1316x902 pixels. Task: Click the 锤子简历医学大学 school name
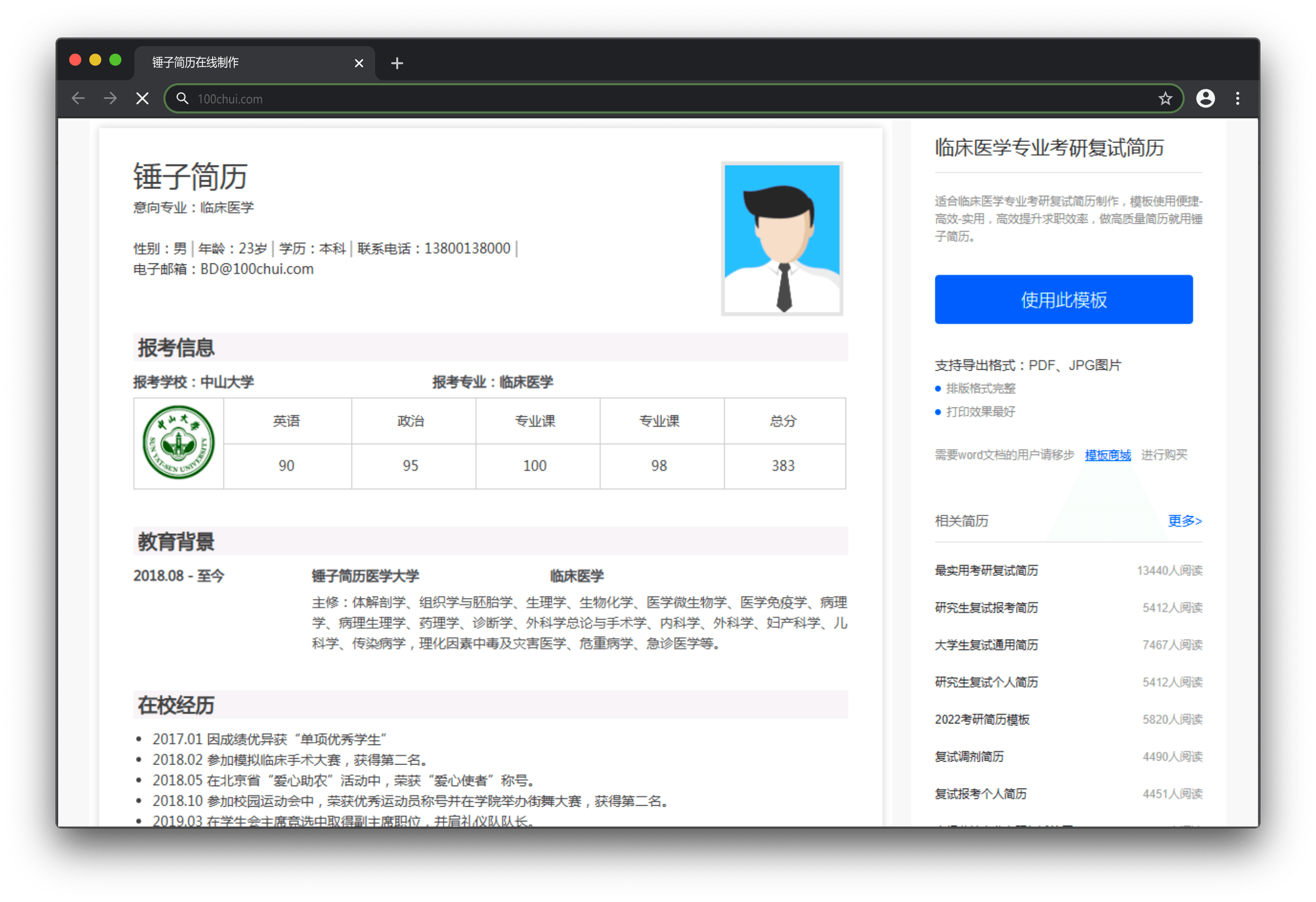coord(365,576)
